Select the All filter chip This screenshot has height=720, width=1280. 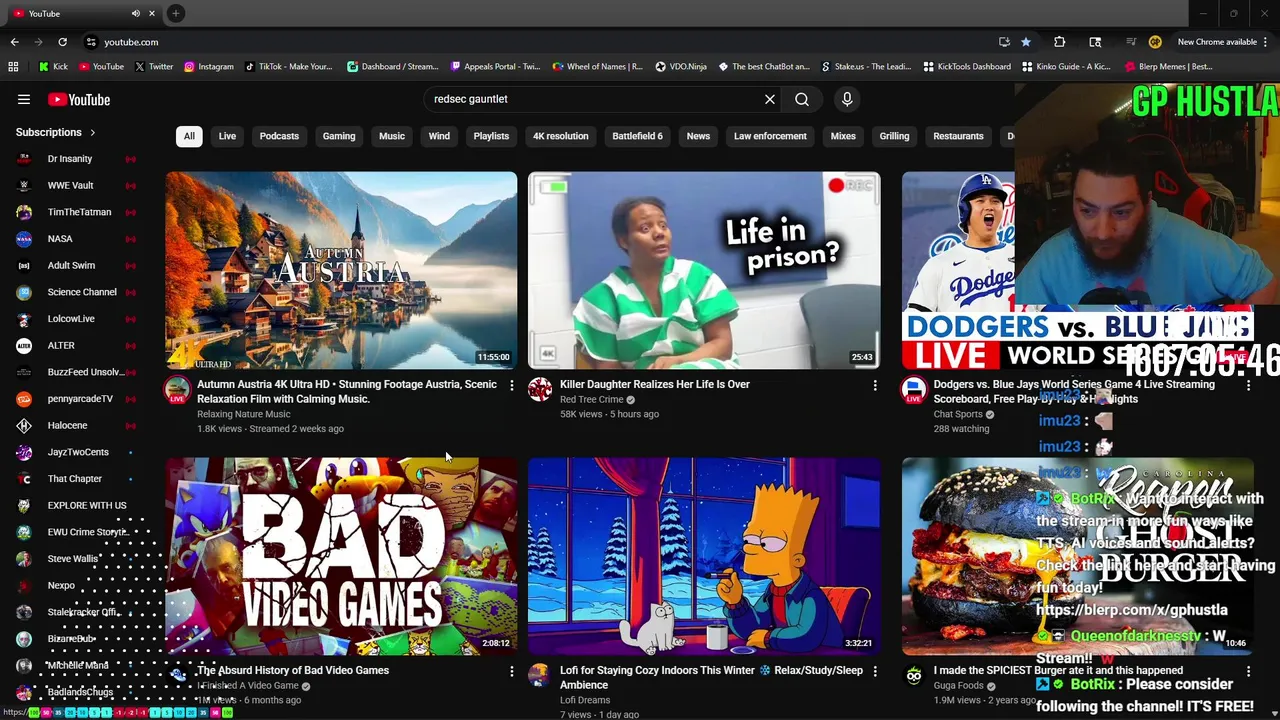coord(189,136)
